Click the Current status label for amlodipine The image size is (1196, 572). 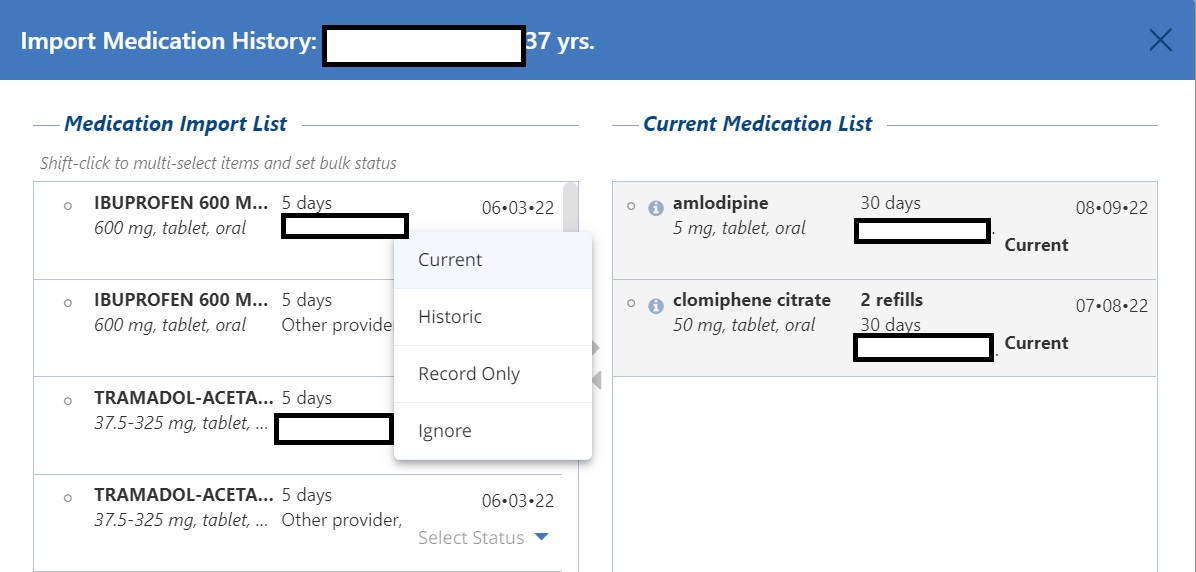pyautogui.click(x=1036, y=245)
